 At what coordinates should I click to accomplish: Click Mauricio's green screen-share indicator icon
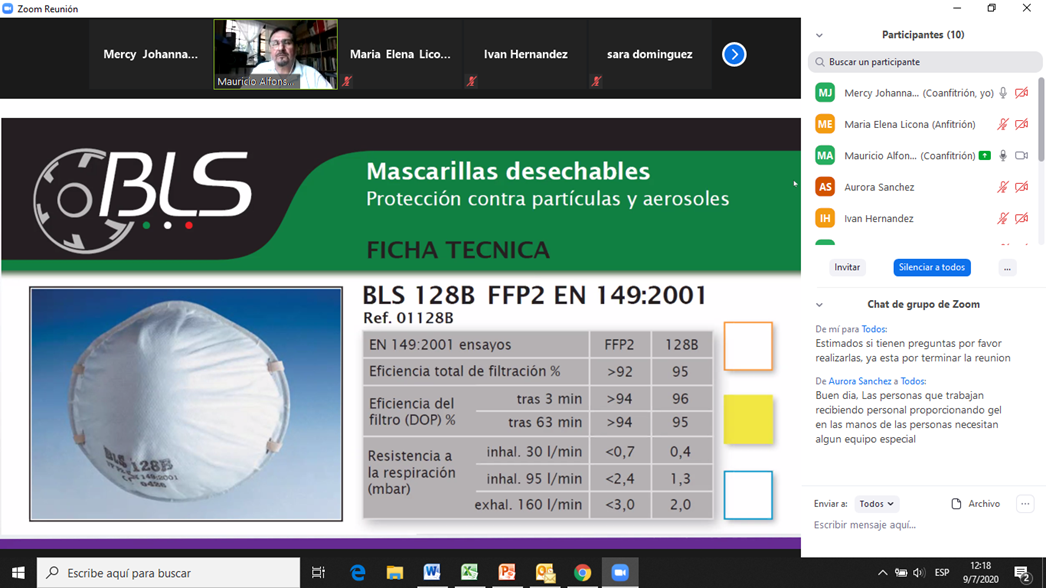[x=985, y=156]
